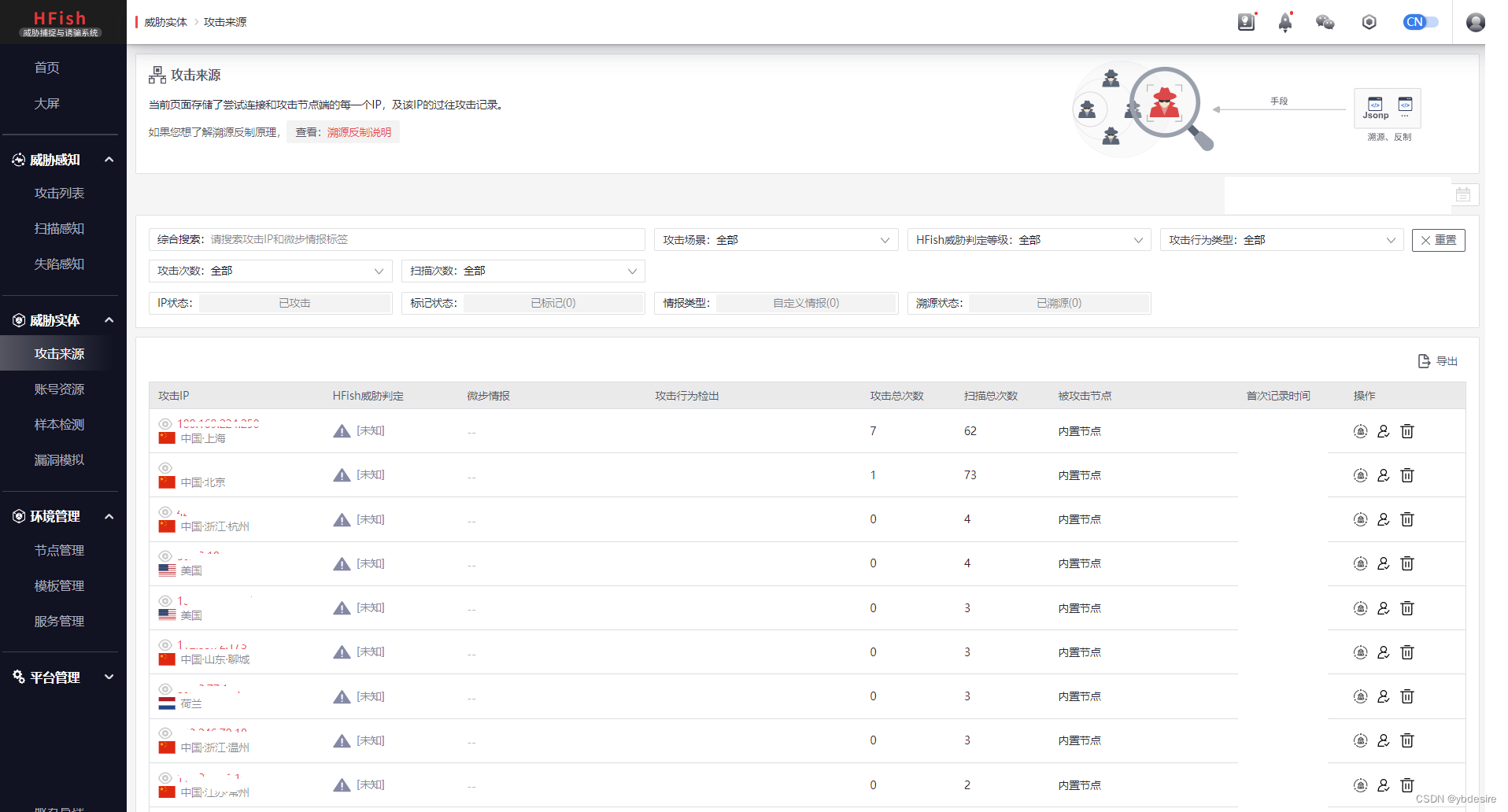Trace source icon for 中国·浙江·杭州 row

[1360, 519]
